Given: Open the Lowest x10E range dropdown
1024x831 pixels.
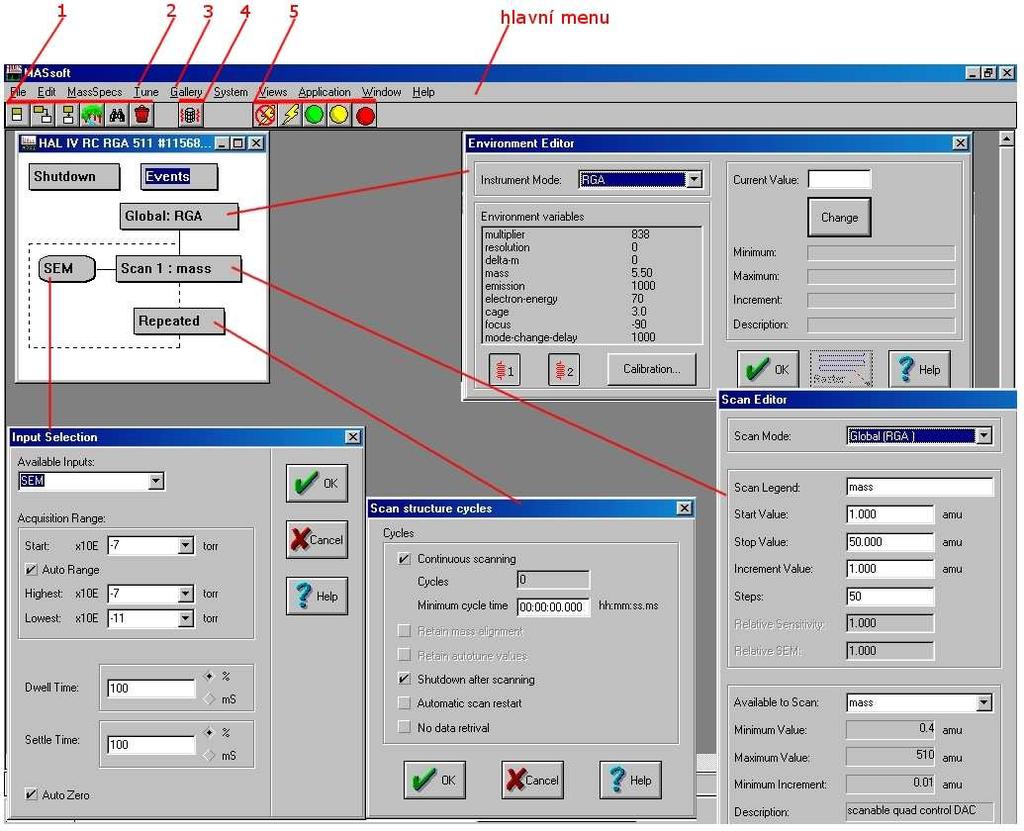Looking at the screenshot, I should 185,618.
